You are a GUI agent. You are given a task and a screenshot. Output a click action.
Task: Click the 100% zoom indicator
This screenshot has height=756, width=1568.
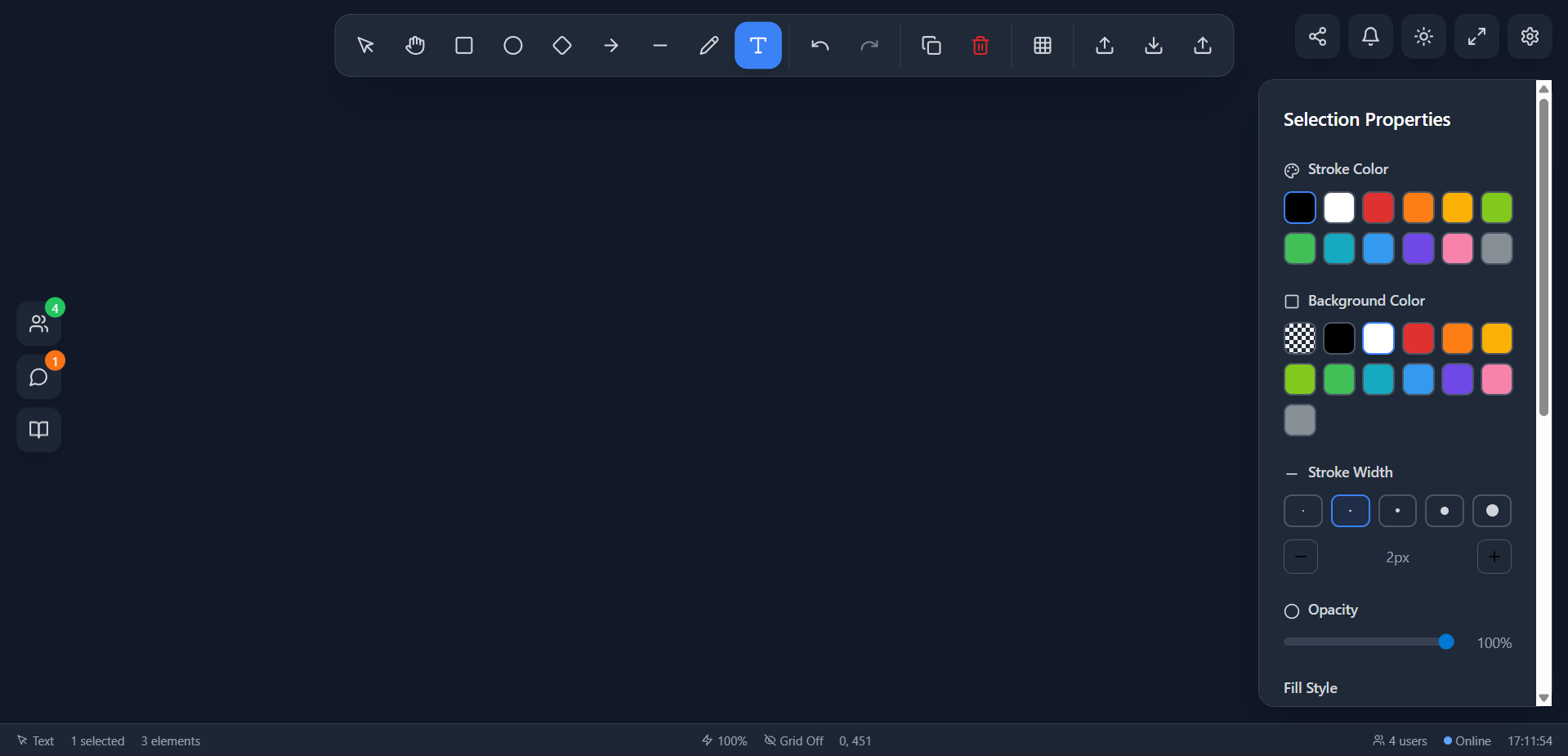[725, 740]
